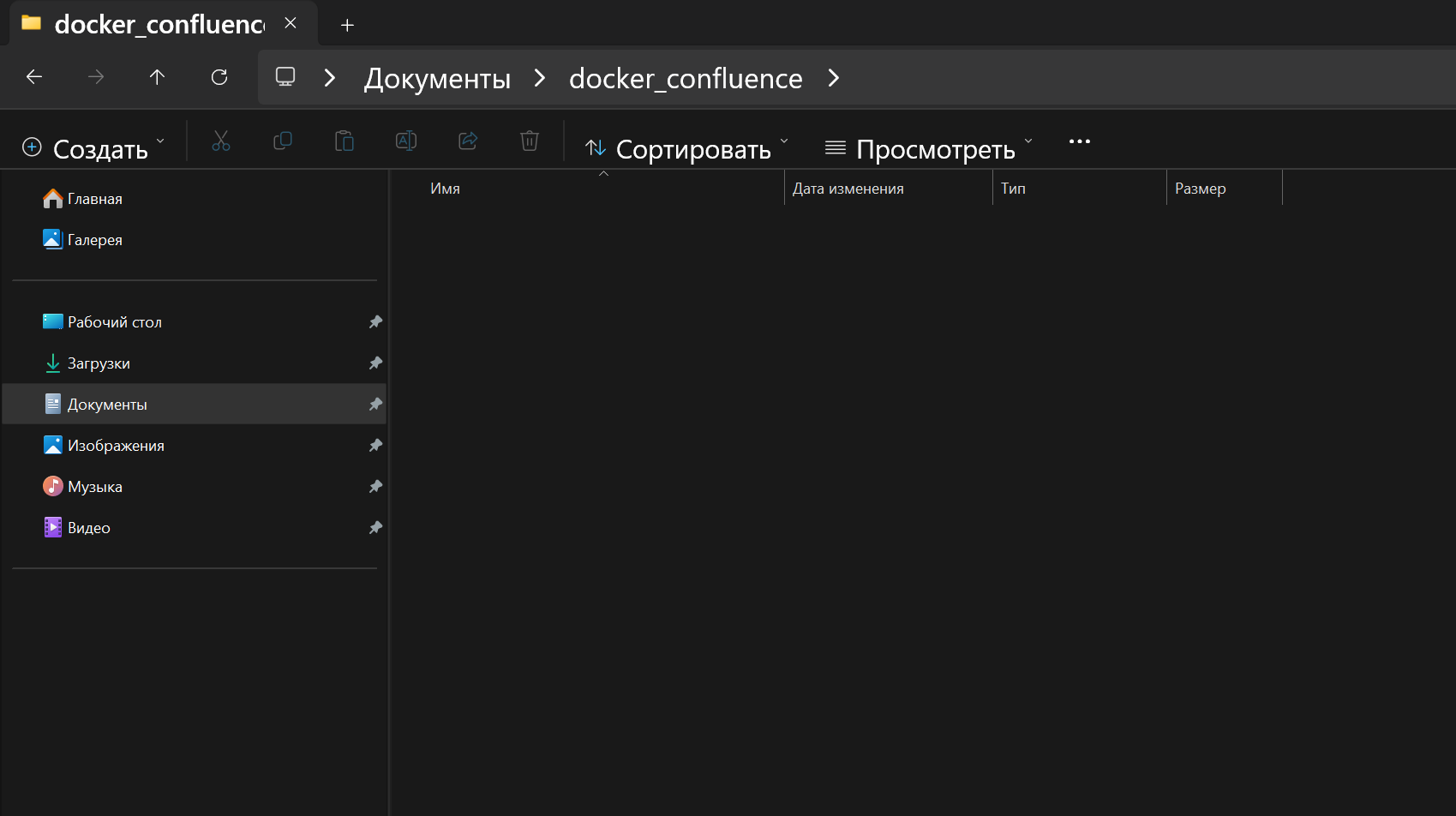
Task: Sort by the Размер column header
Action: click(1225, 189)
